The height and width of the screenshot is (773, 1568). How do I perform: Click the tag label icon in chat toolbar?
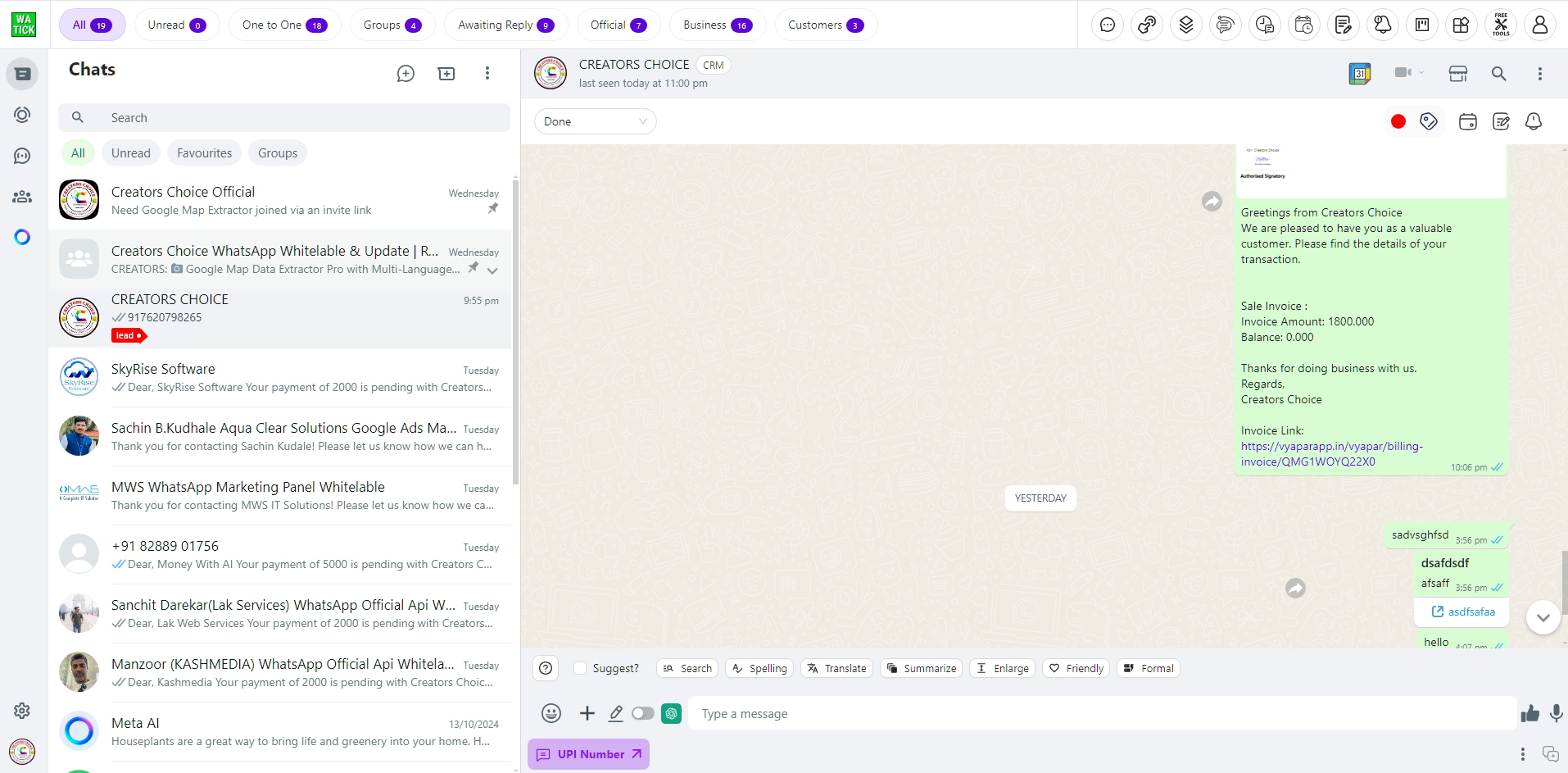click(1429, 121)
